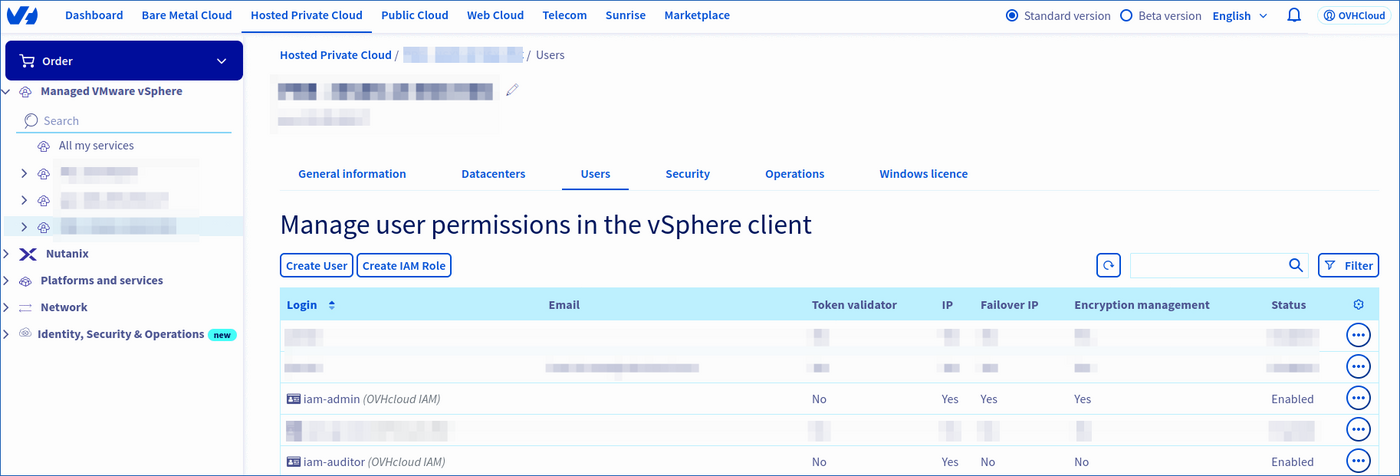Screen dimensions: 1400x476
Task: Click the iam-auditor login cell
Action: point(366,462)
